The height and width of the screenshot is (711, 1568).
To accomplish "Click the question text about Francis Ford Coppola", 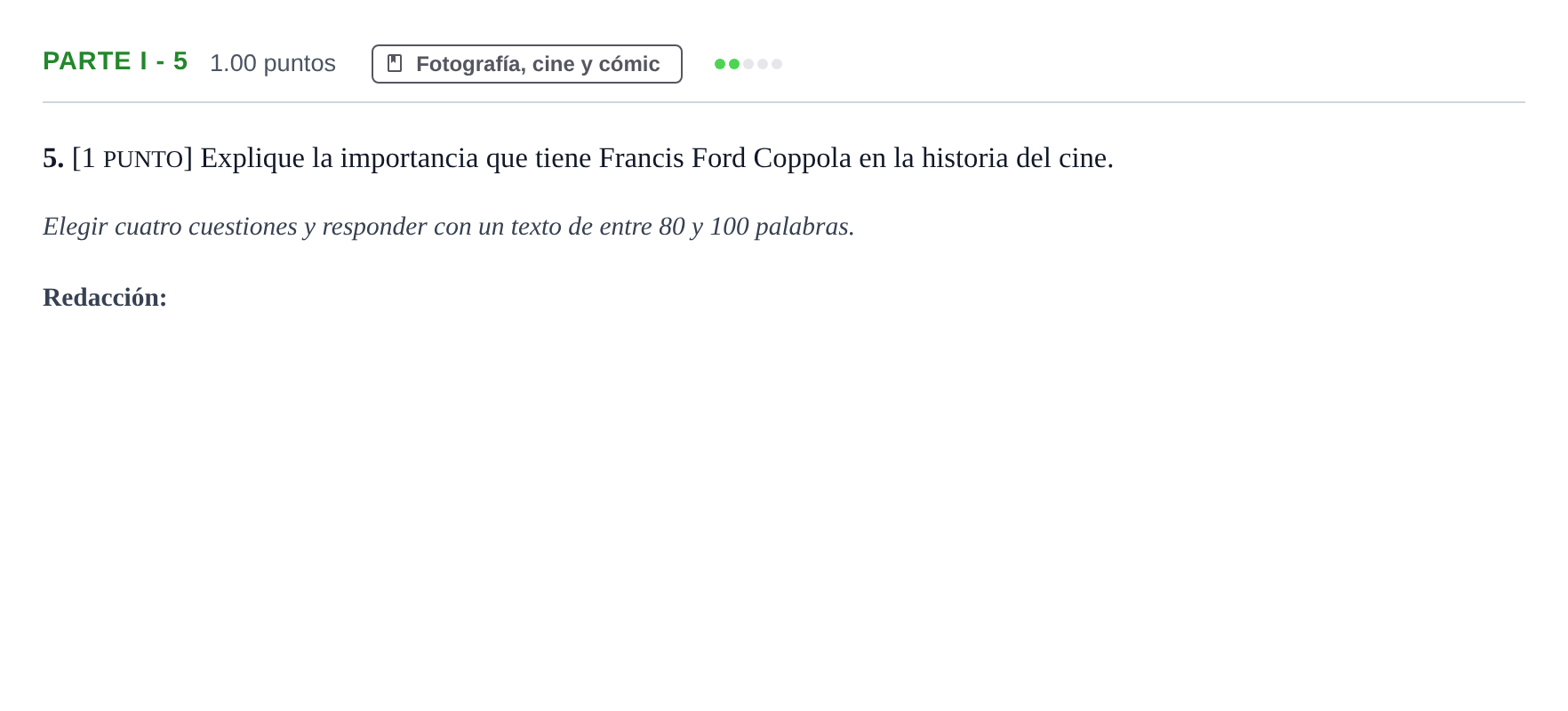I will tap(578, 158).
